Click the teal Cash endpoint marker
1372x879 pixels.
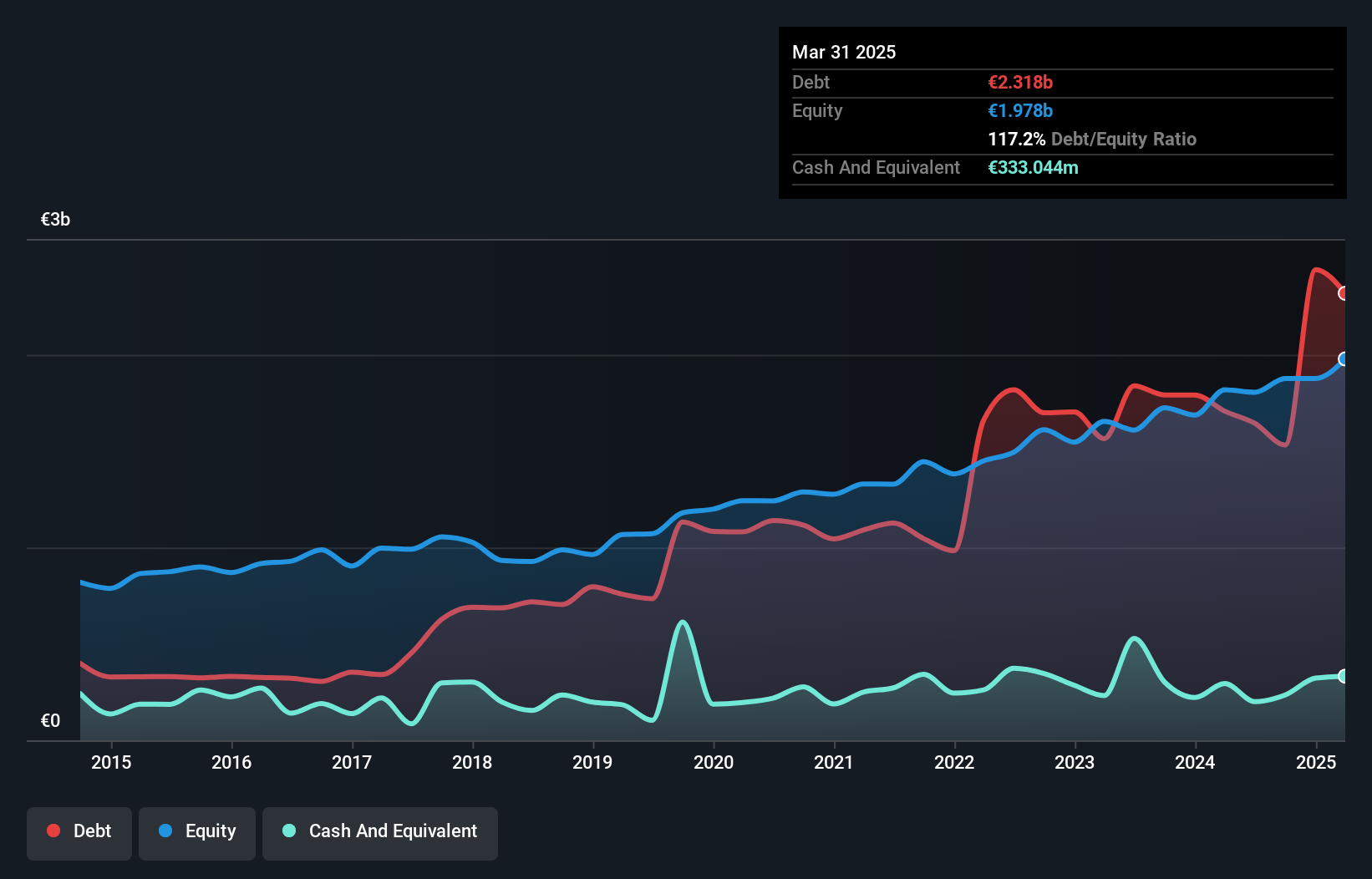point(1344,676)
